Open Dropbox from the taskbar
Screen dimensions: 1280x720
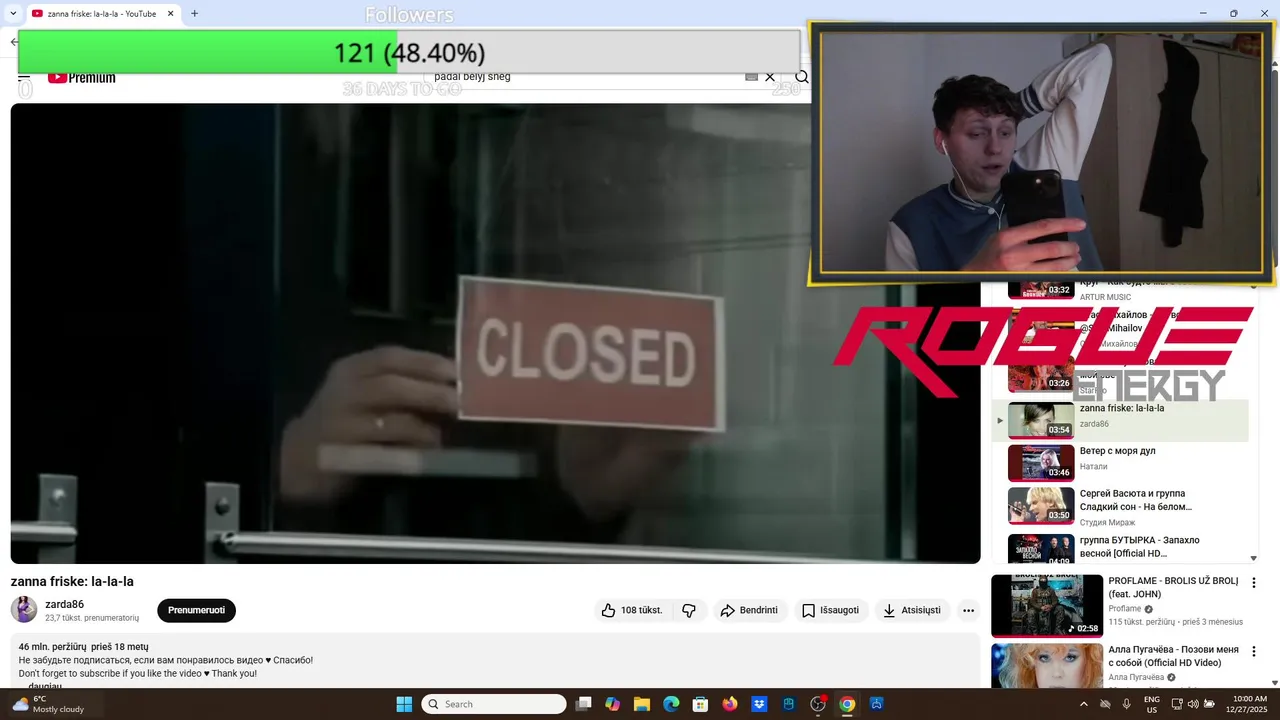pyautogui.click(x=759, y=704)
